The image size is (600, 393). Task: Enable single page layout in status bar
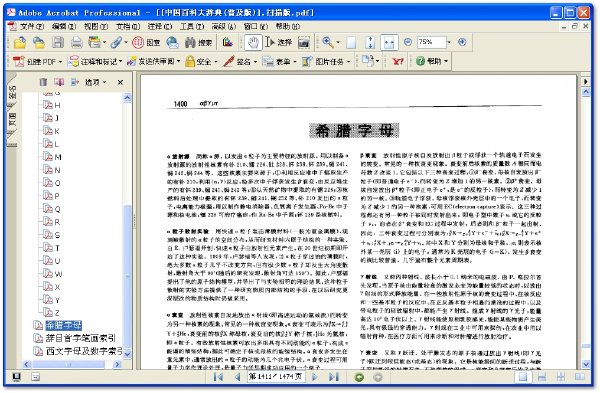point(523,377)
